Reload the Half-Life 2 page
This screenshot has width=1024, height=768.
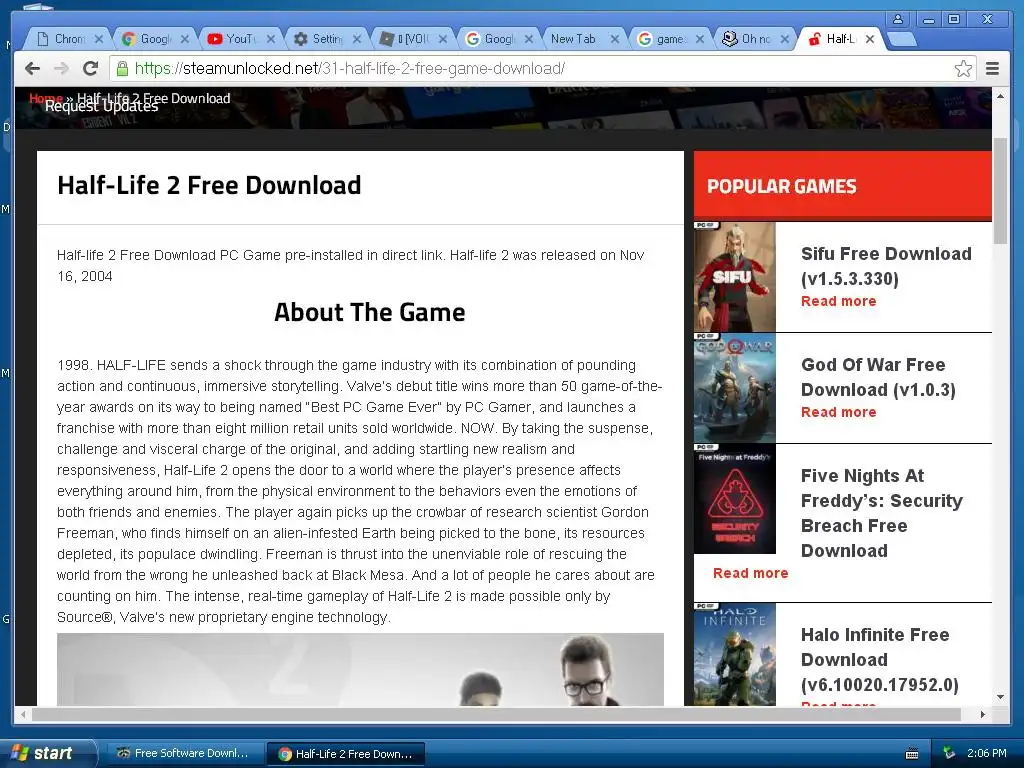point(91,69)
